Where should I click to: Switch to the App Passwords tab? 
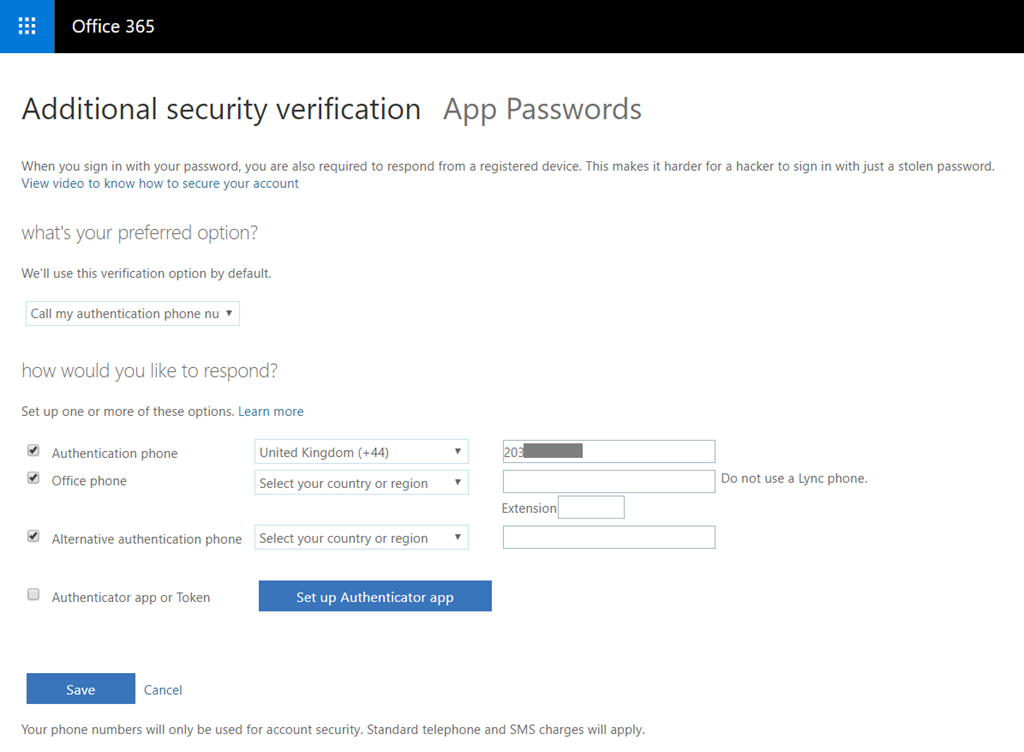(x=542, y=108)
